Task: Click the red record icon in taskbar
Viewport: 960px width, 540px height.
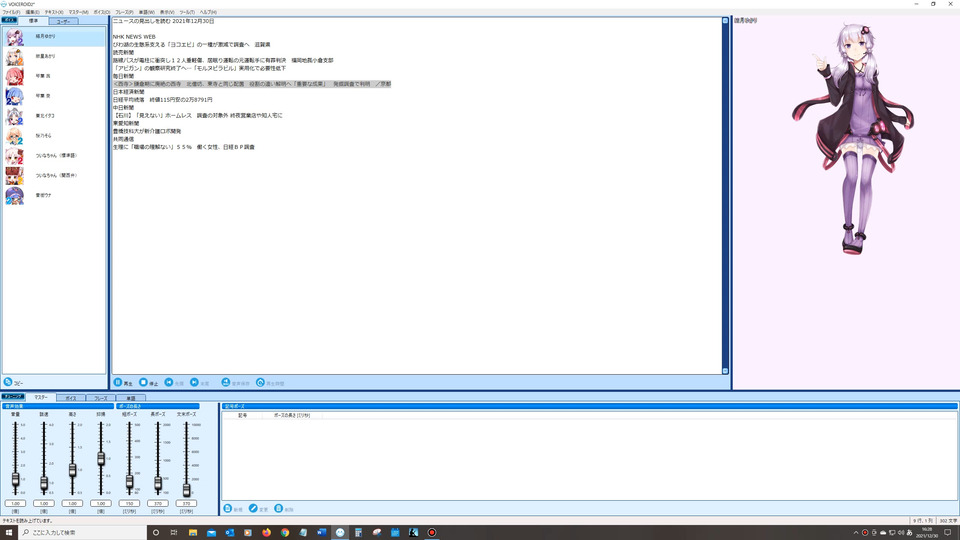Action: coord(432,533)
